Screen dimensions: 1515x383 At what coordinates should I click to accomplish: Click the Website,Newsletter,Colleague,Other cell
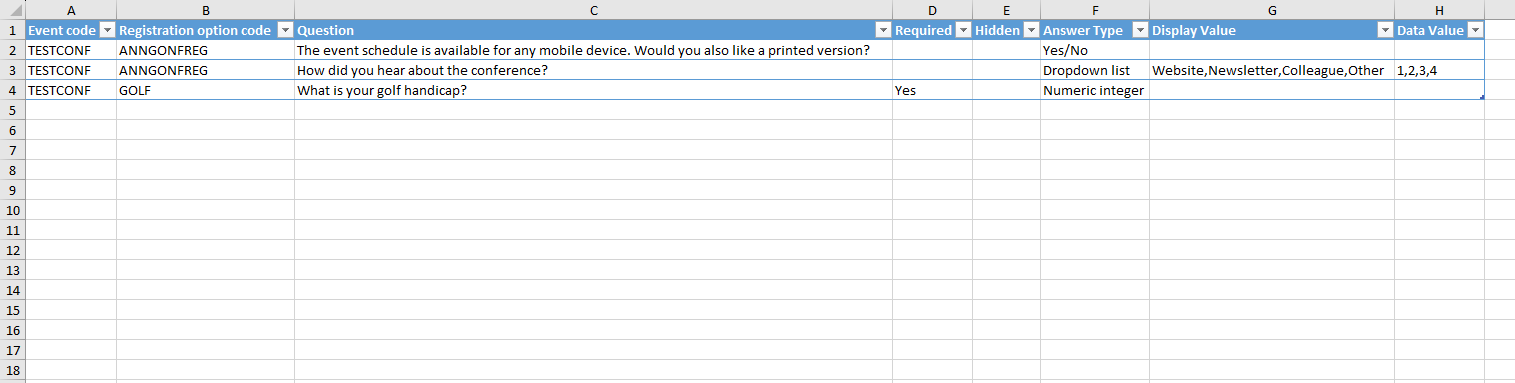tap(1272, 70)
